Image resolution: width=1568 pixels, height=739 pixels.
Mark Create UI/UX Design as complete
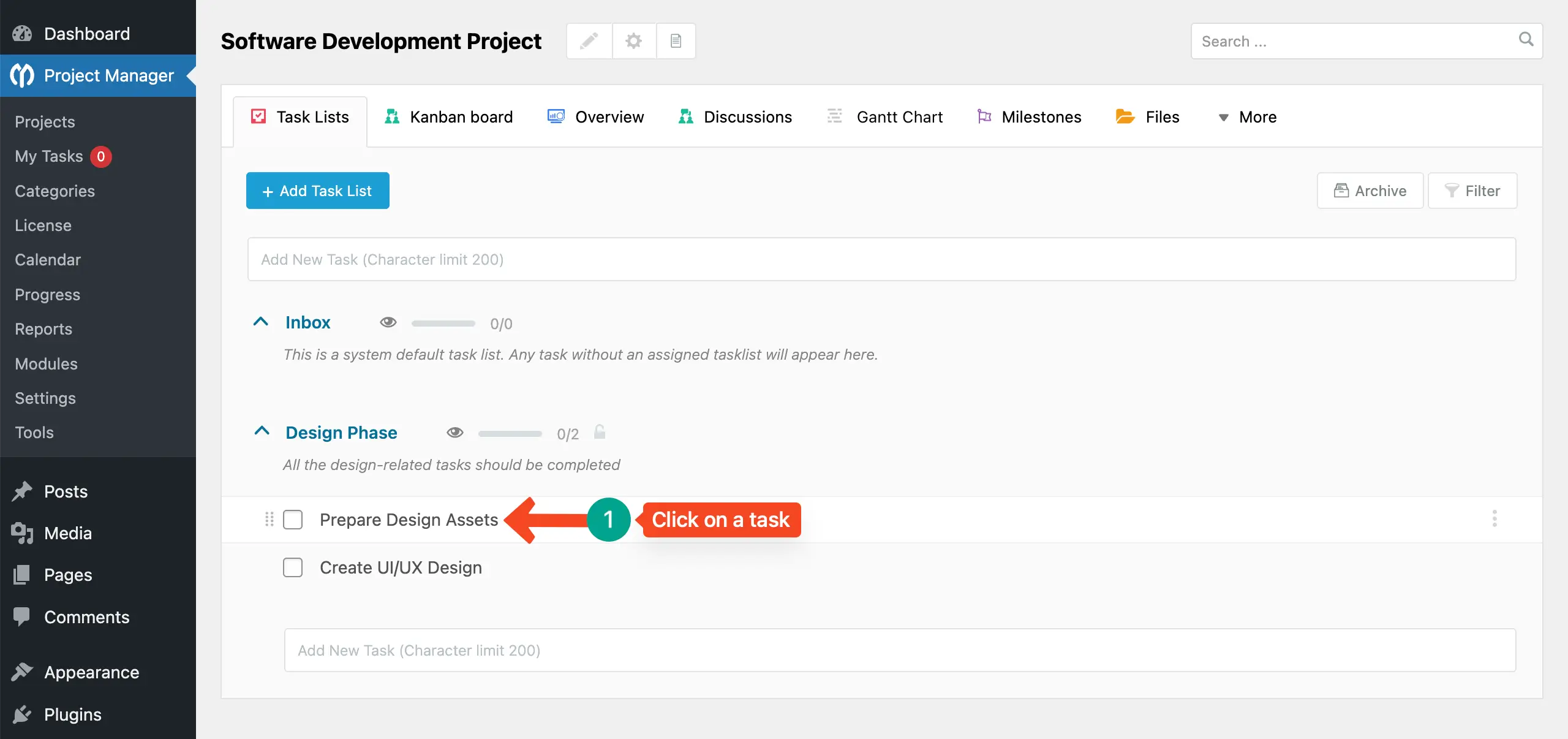point(293,567)
